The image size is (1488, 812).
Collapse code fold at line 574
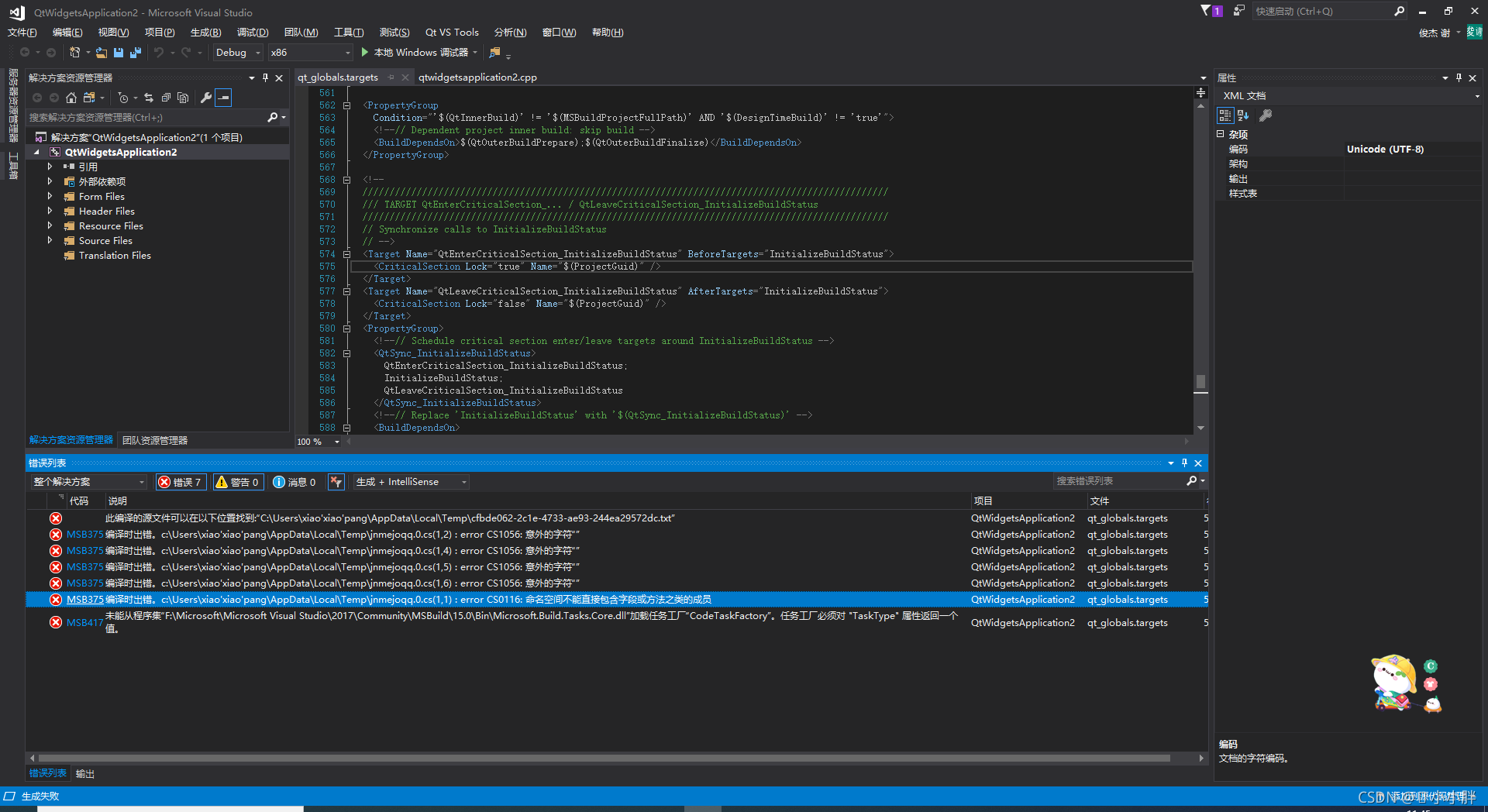click(x=347, y=254)
